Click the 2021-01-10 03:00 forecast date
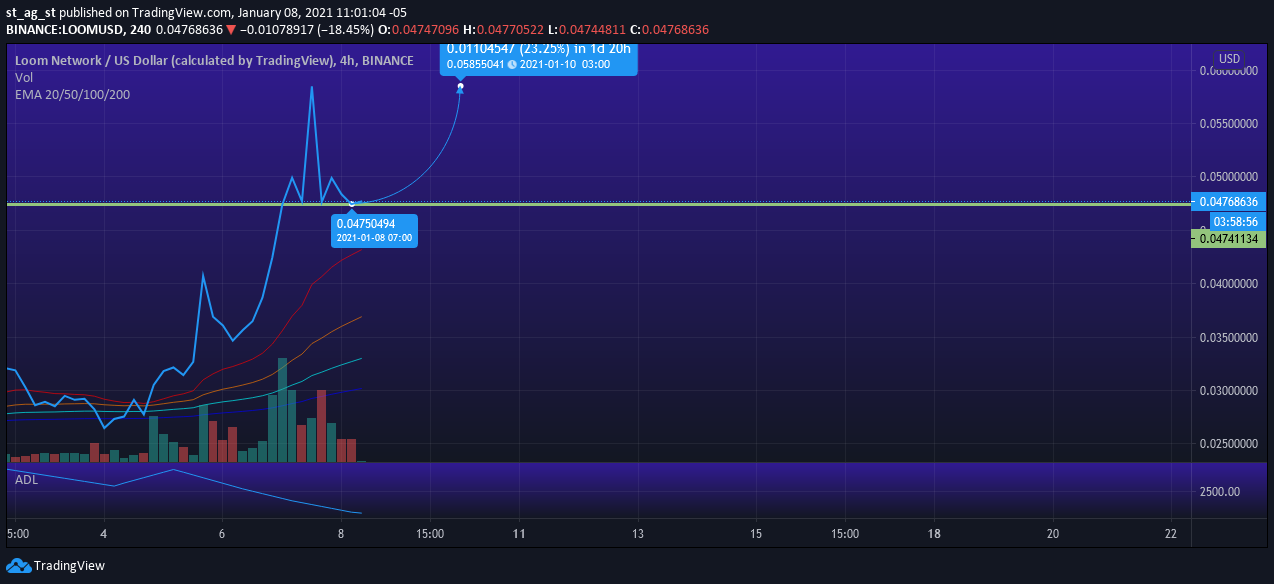Image resolution: width=1274 pixels, height=584 pixels. coord(565,64)
